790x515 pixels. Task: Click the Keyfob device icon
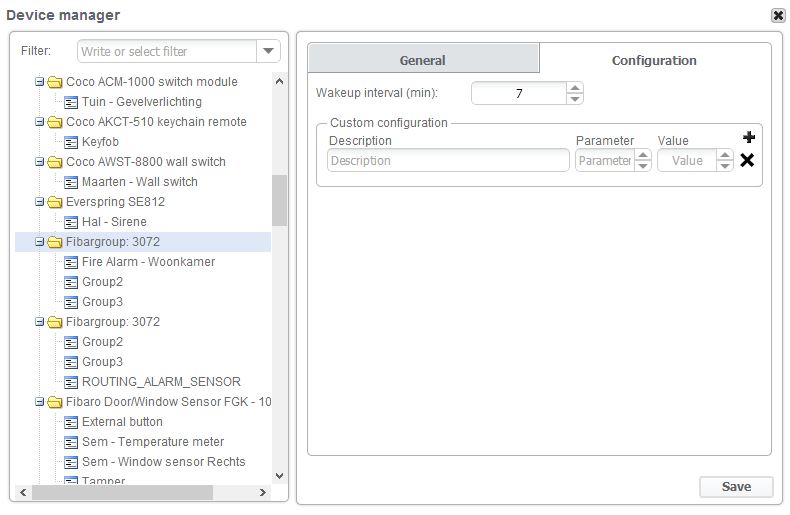pos(71,142)
